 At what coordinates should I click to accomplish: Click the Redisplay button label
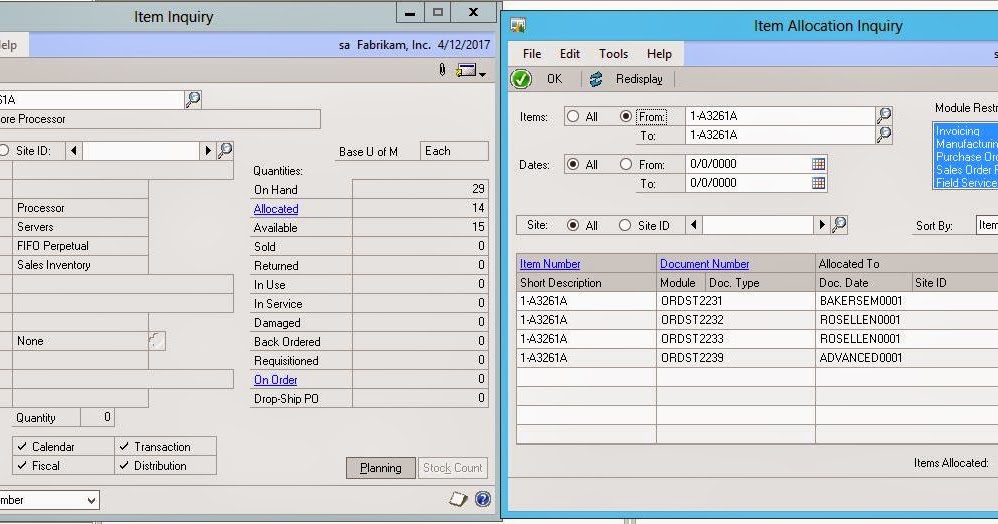tap(639, 79)
